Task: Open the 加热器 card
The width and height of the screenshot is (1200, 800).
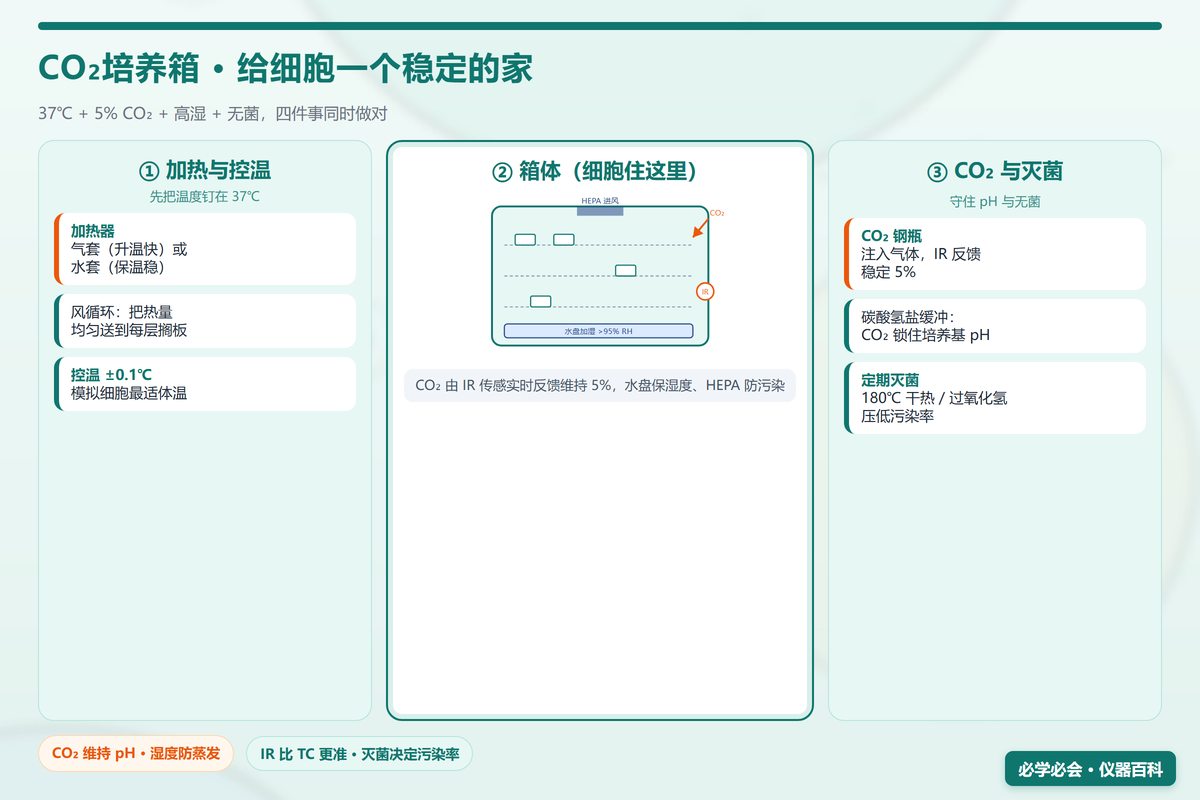Action: (x=205, y=249)
